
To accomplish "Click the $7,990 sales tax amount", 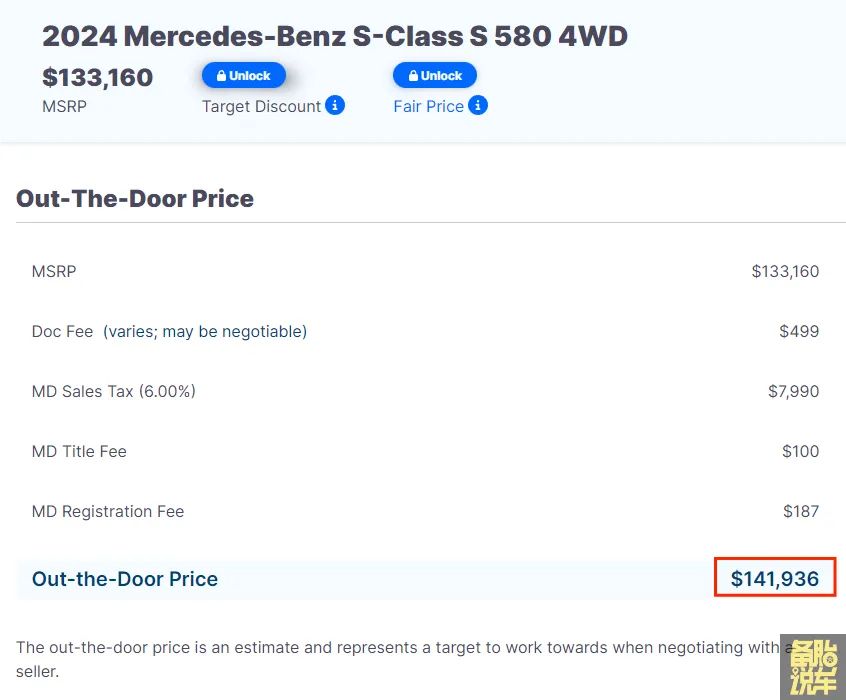I will 793,391.
